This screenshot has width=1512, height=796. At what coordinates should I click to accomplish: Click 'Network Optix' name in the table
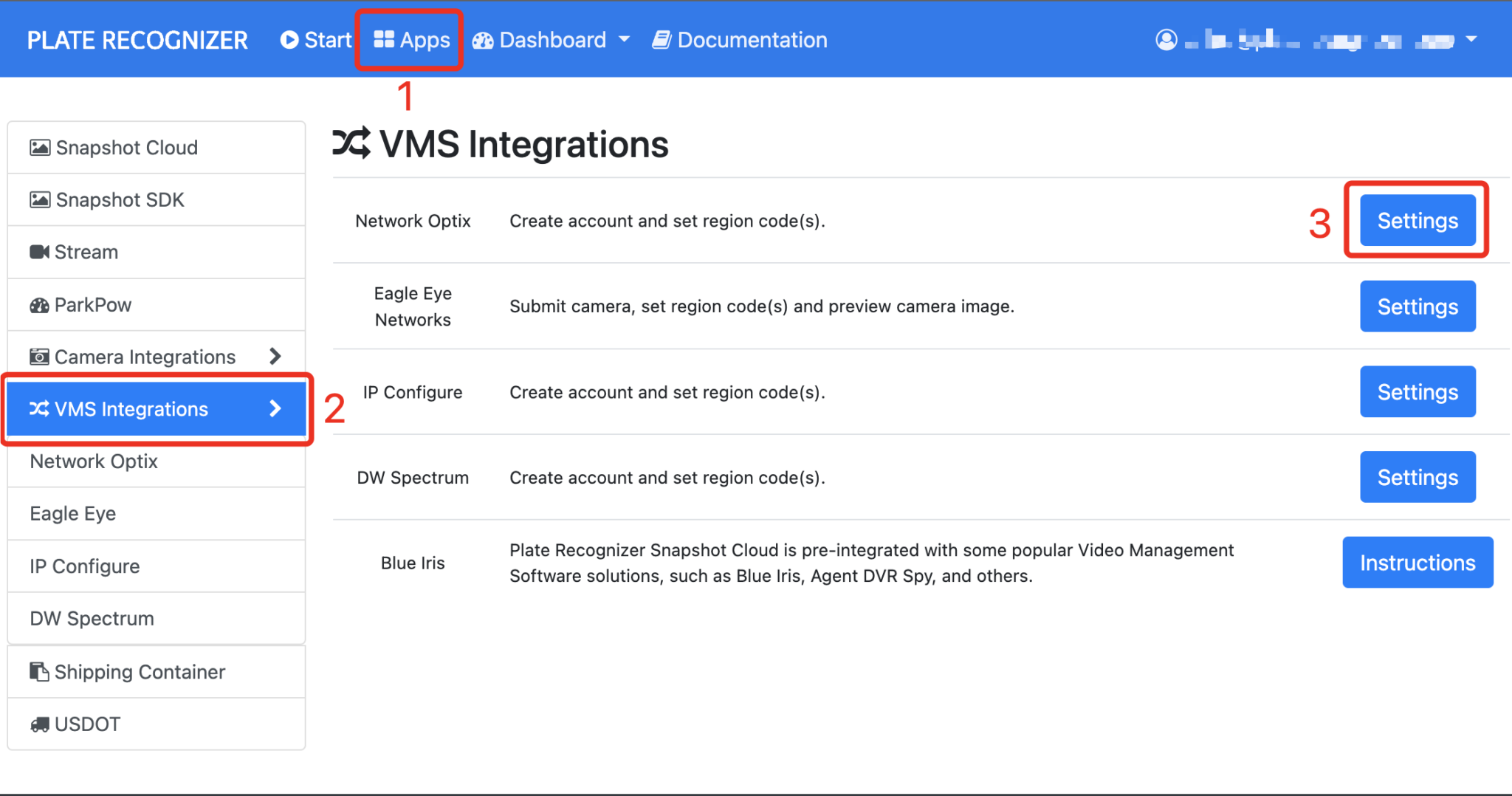[413, 221]
